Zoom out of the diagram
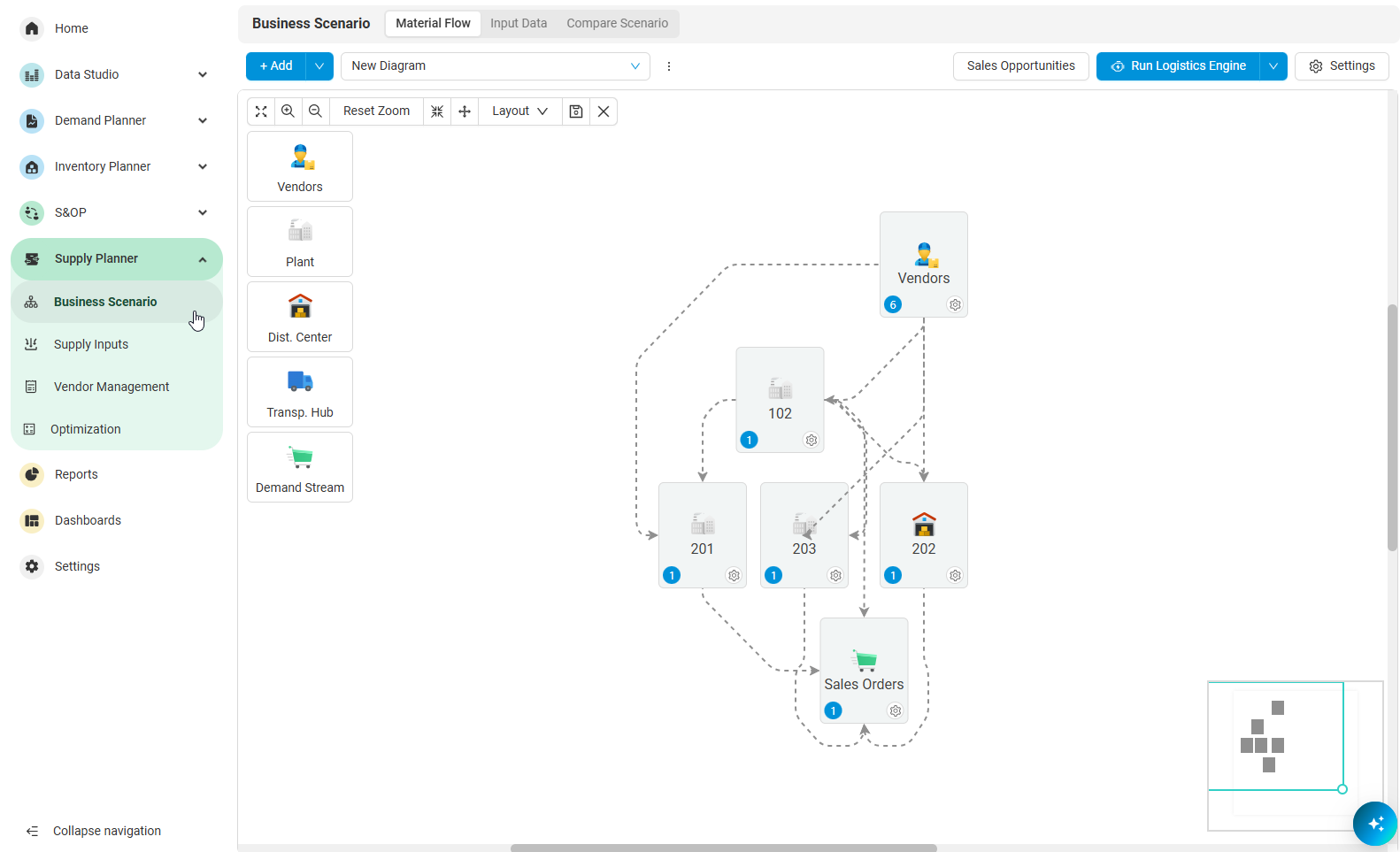 [315, 111]
